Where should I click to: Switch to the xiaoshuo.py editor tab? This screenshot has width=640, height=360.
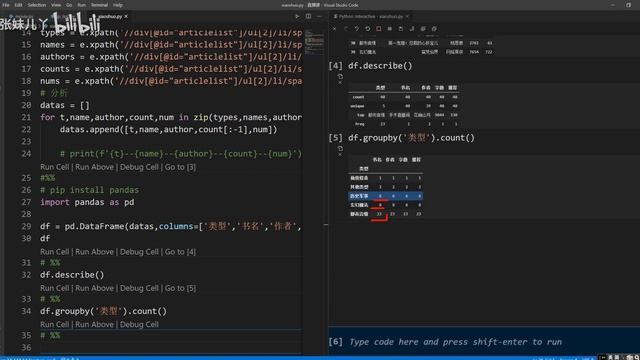(110, 16)
